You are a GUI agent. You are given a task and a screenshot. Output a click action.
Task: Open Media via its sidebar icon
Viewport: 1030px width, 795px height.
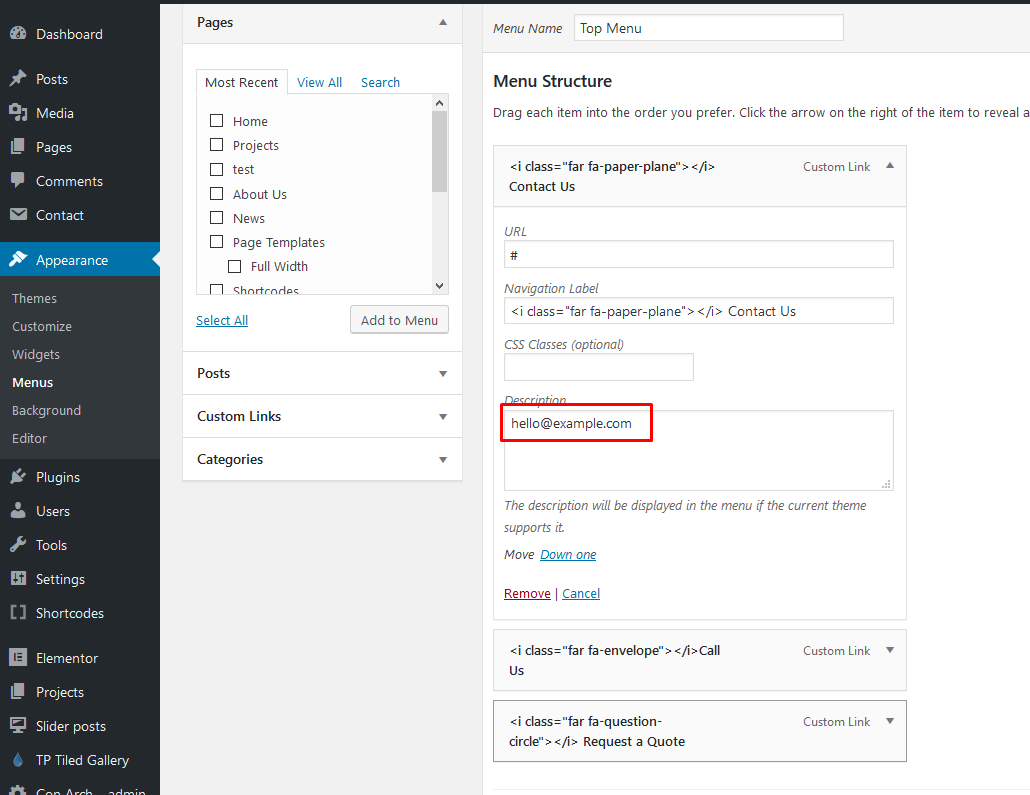[x=18, y=113]
